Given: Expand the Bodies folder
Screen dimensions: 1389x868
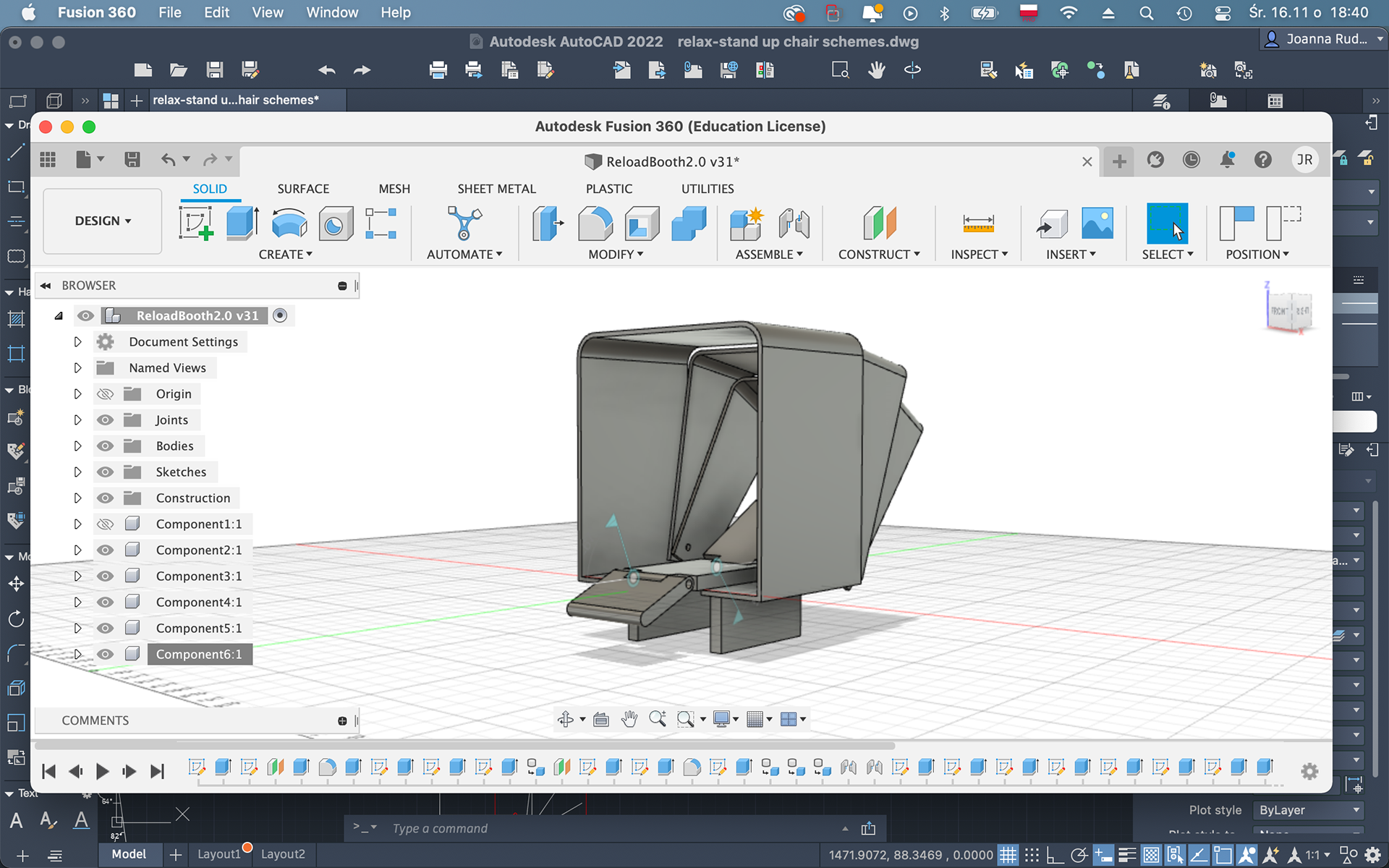Looking at the screenshot, I should coord(77,446).
